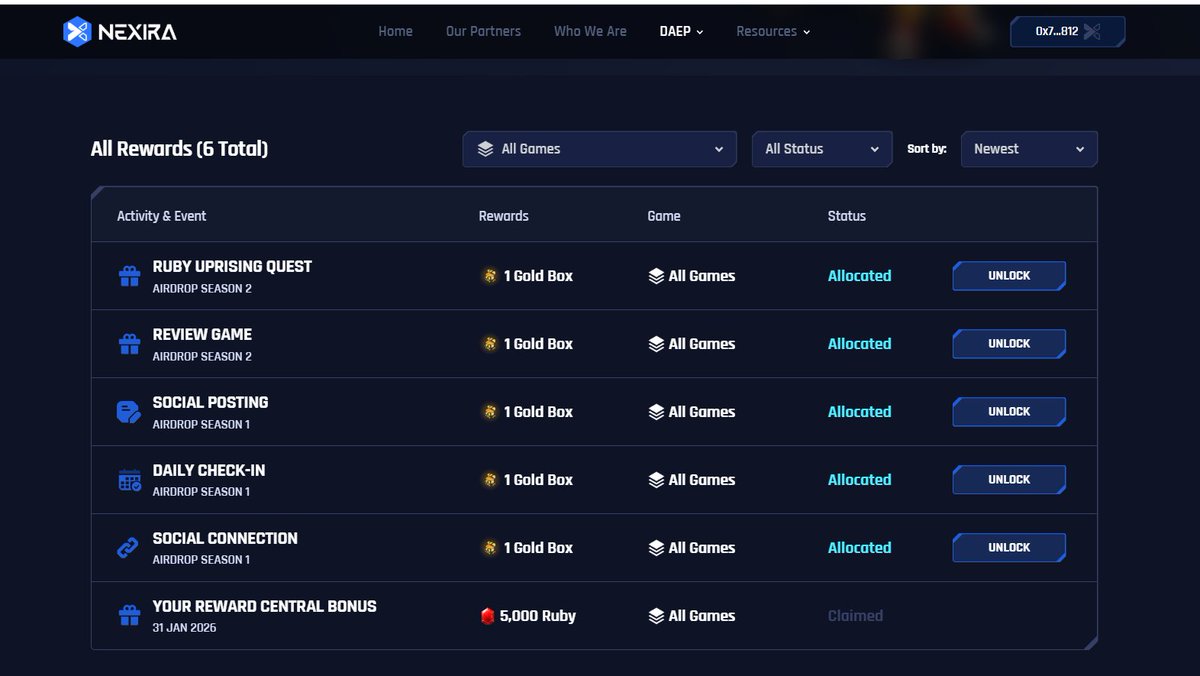Click the SOCIAL POSTING title

(210, 403)
